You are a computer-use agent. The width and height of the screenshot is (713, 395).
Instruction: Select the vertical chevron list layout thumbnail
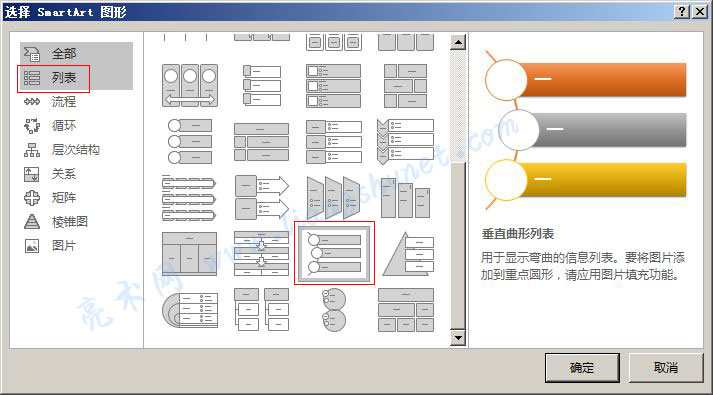coord(406,141)
